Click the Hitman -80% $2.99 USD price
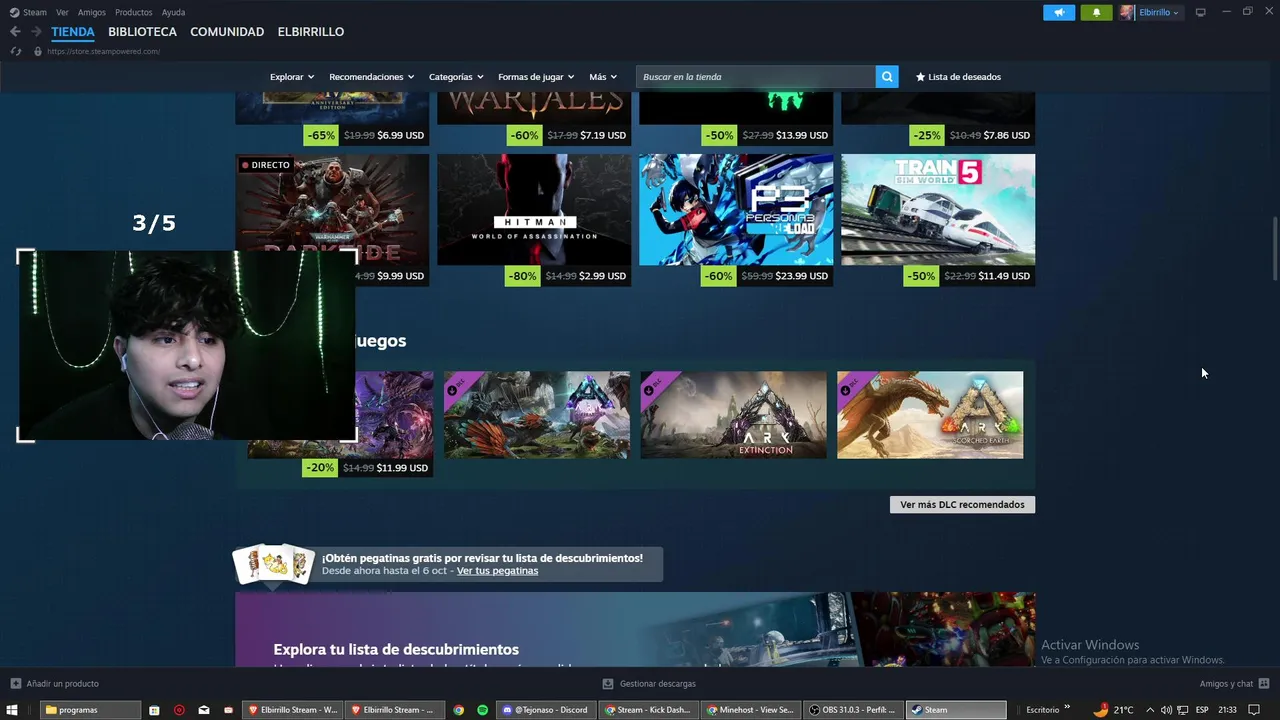This screenshot has width=1280, height=720. [568, 276]
